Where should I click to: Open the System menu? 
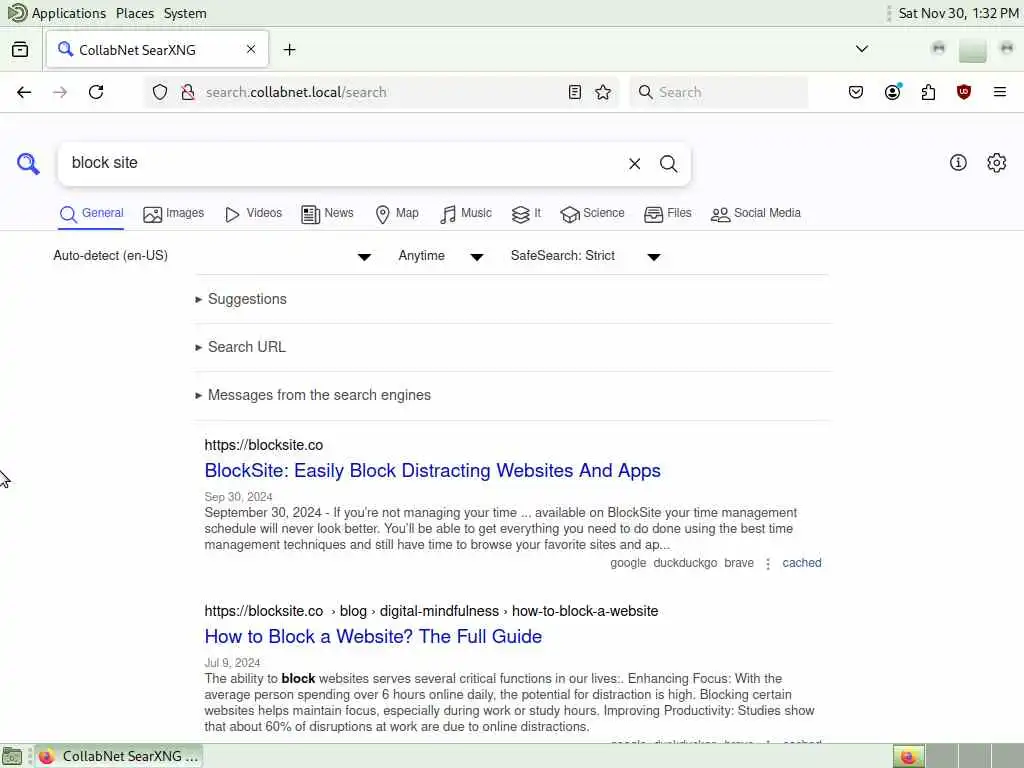pyautogui.click(x=185, y=13)
